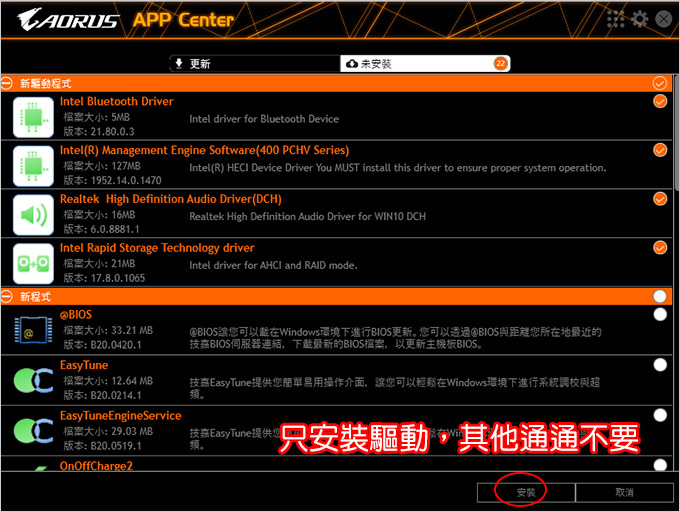Click 'Realtek High Definition Audio Driver for WIN10 DCH'

[307, 216]
